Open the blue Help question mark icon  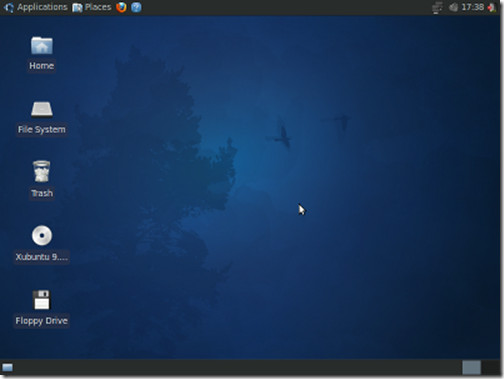[136, 7]
